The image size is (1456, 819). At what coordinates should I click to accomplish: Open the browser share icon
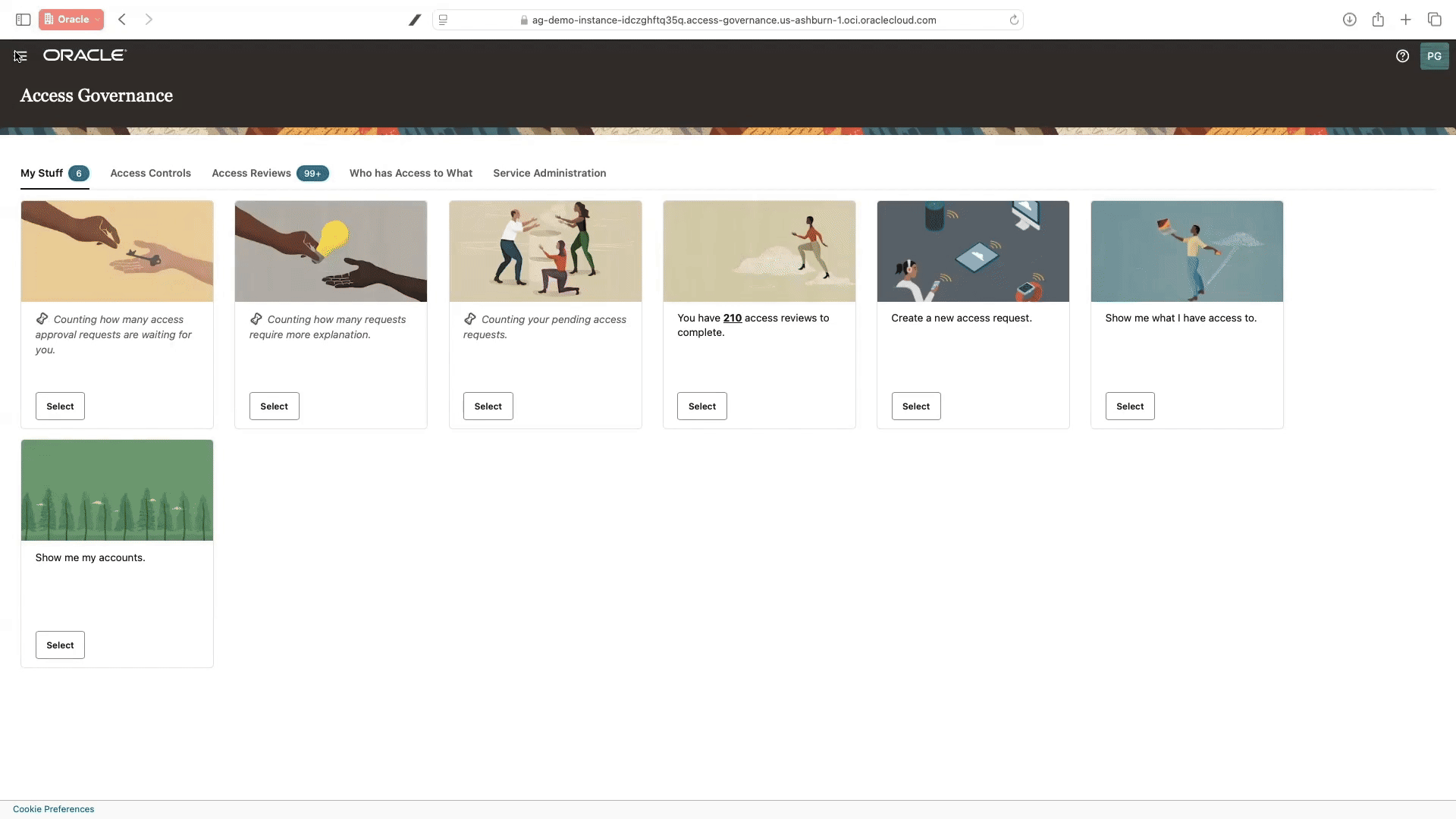[1378, 19]
